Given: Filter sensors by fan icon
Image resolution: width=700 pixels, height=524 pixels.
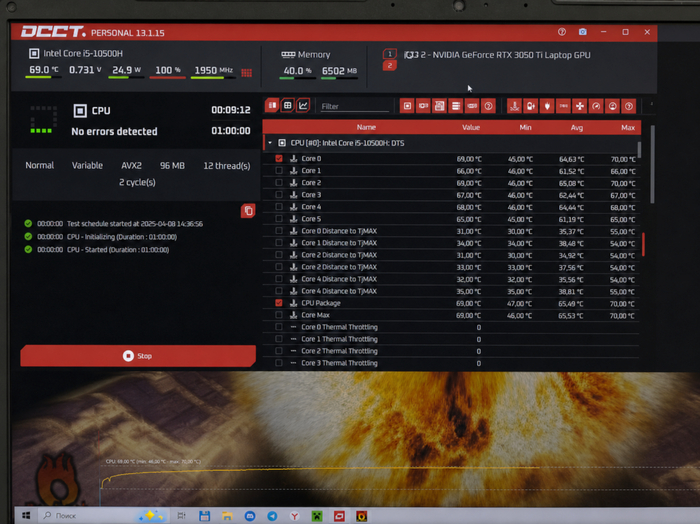Looking at the screenshot, I should 579,106.
